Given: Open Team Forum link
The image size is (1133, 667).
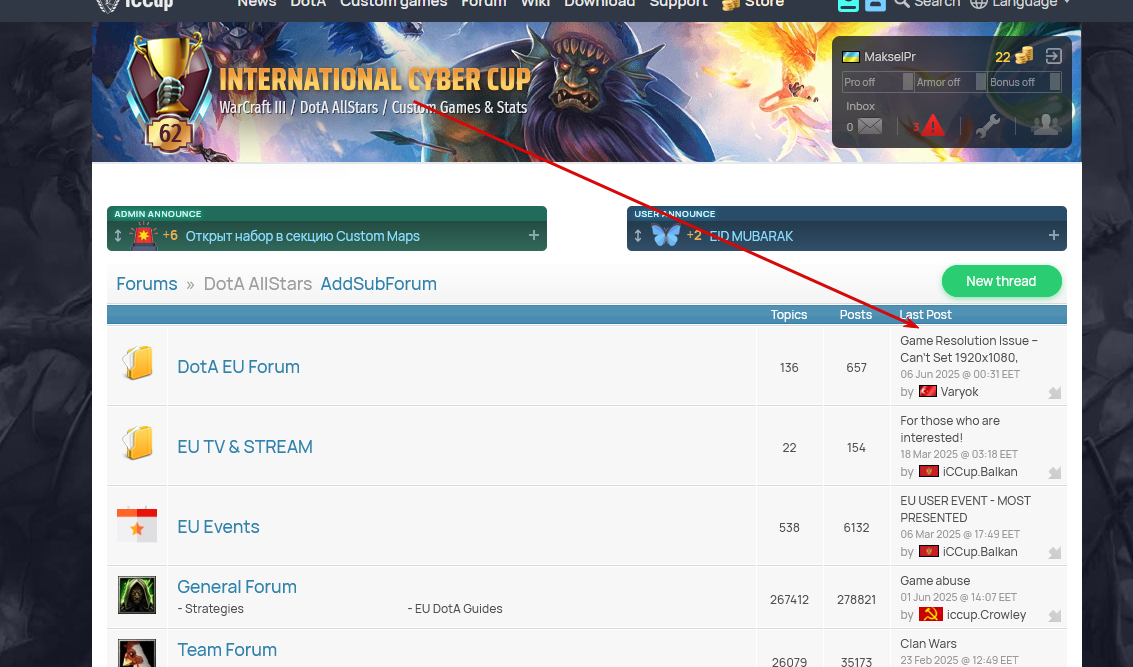Looking at the screenshot, I should [x=227, y=650].
